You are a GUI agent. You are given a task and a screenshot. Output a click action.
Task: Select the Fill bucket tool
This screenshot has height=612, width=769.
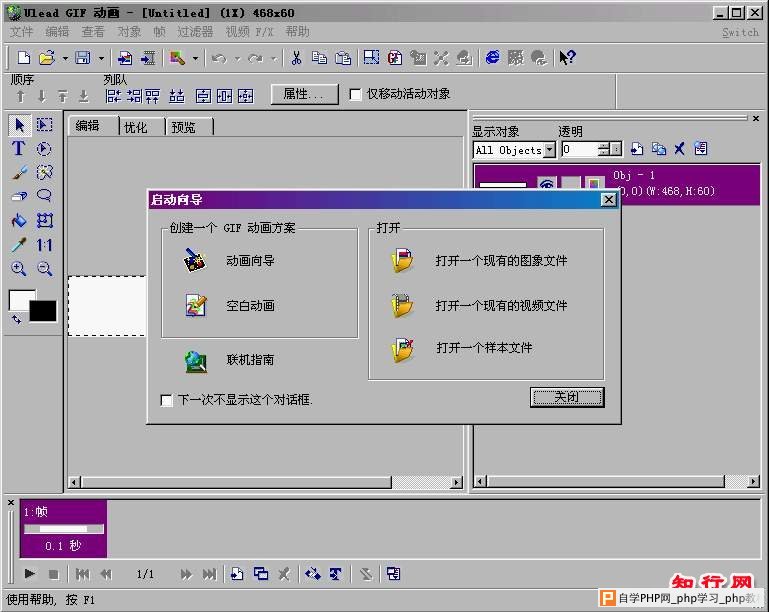[19, 220]
